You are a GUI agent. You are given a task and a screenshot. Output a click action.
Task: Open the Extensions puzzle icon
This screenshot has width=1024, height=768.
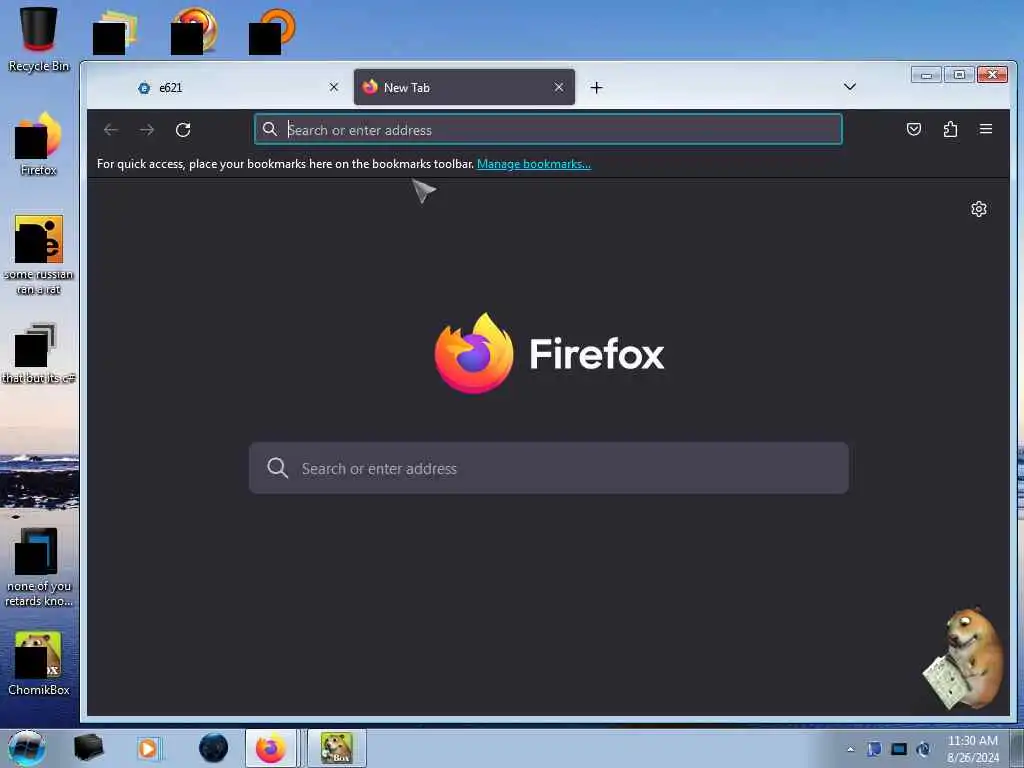click(x=950, y=129)
